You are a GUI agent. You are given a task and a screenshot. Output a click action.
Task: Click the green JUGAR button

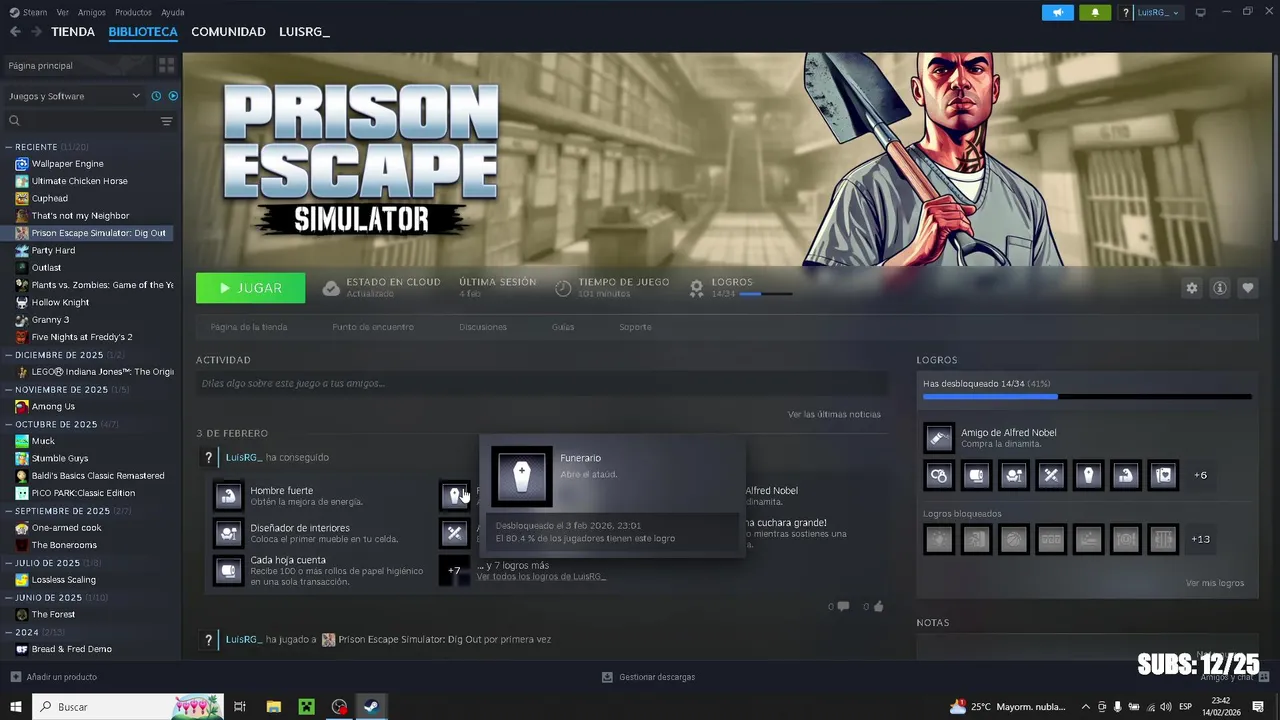(250, 288)
